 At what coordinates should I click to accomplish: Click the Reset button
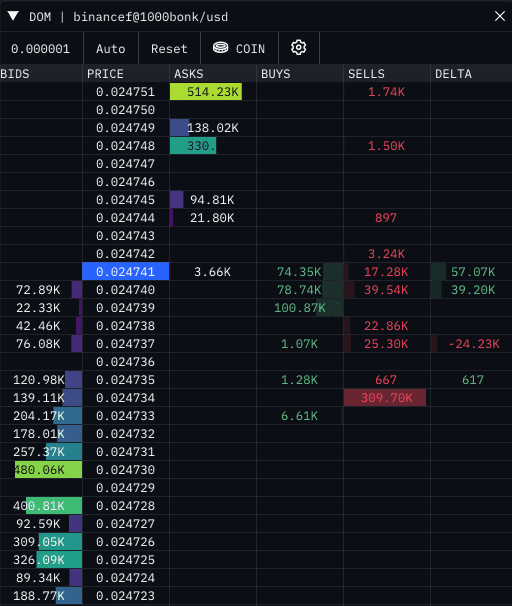point(169,49)
